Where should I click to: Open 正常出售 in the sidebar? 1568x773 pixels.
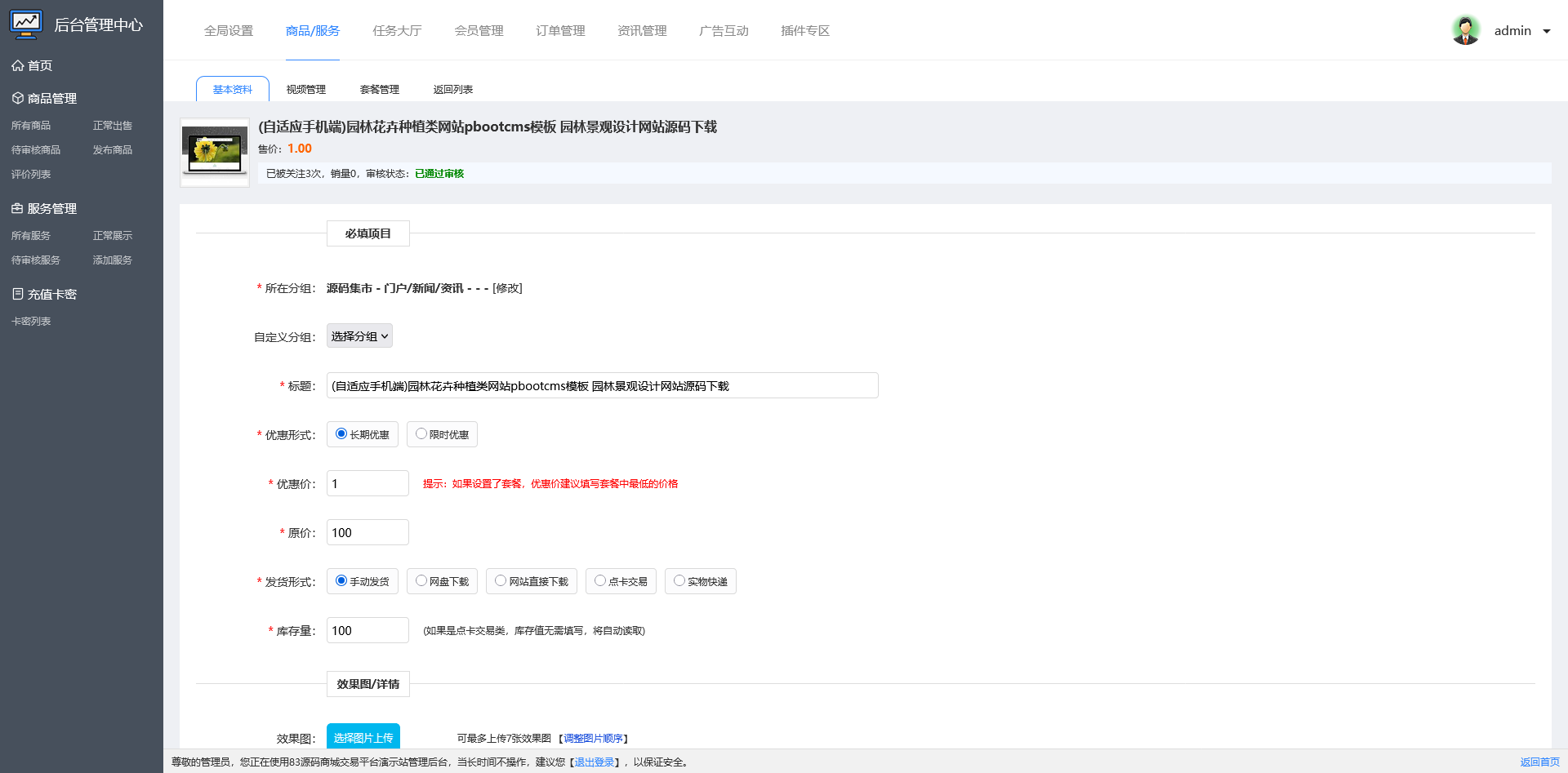click(x=113, y=126)
